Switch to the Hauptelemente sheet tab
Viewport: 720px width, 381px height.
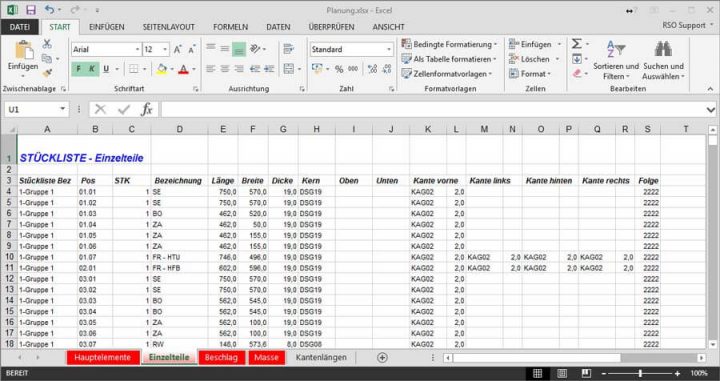click(103, 358)
